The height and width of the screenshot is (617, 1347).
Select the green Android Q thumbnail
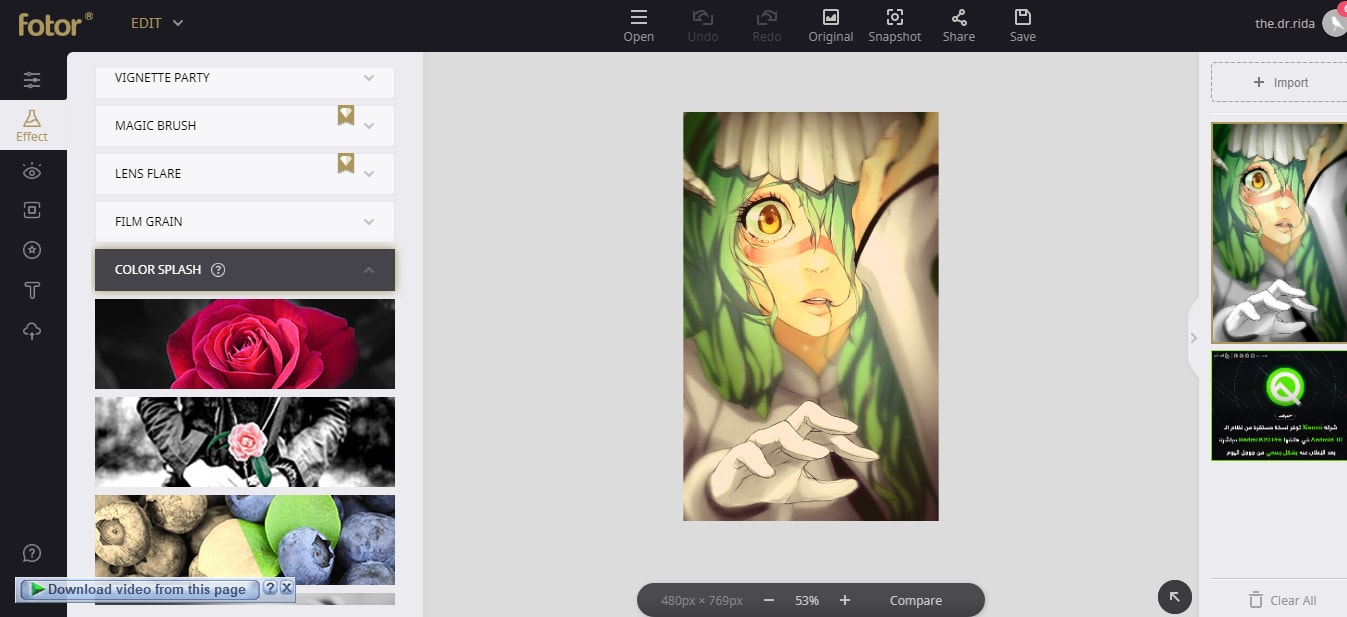coord(1279,405)
